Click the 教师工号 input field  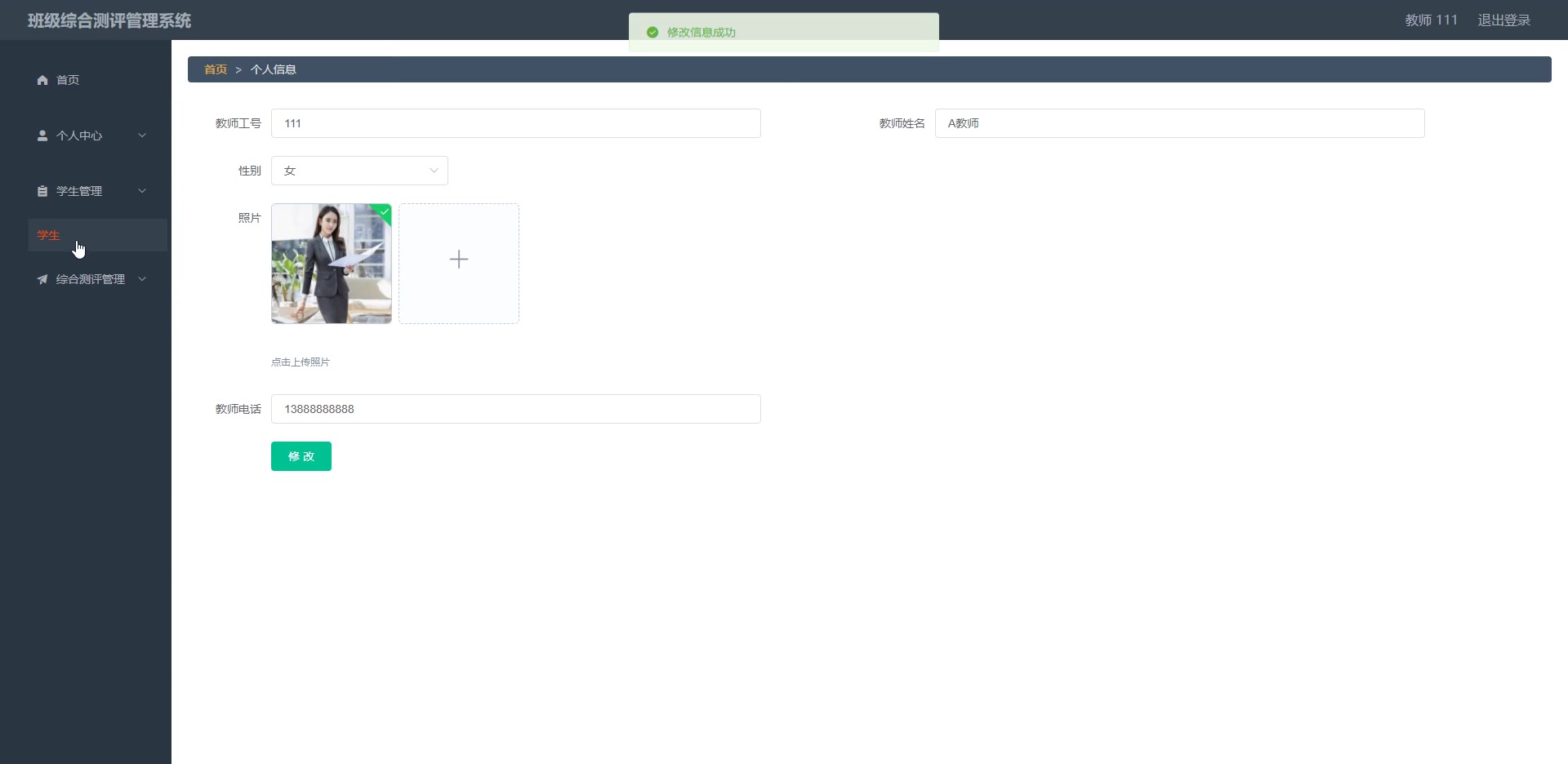pyautogui.click(x=515, y=123)
